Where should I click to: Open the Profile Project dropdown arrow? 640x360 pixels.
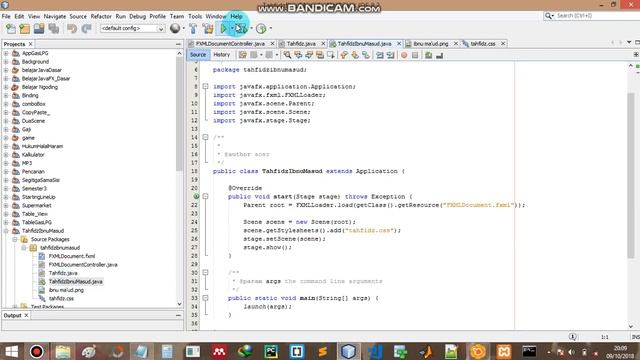tap(271, 29)
